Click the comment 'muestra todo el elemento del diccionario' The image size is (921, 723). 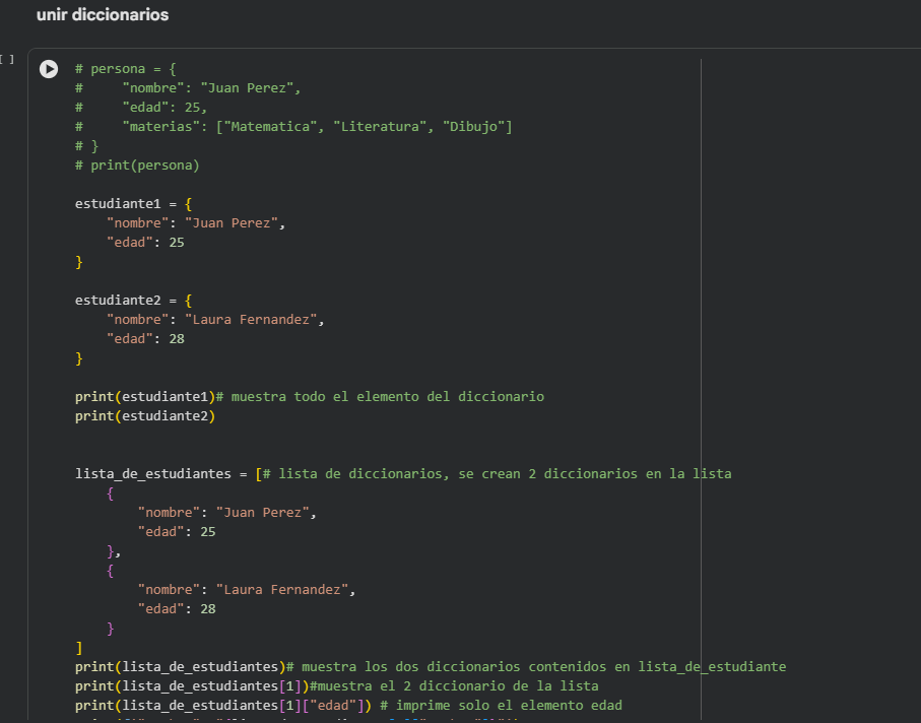point(388,397)
